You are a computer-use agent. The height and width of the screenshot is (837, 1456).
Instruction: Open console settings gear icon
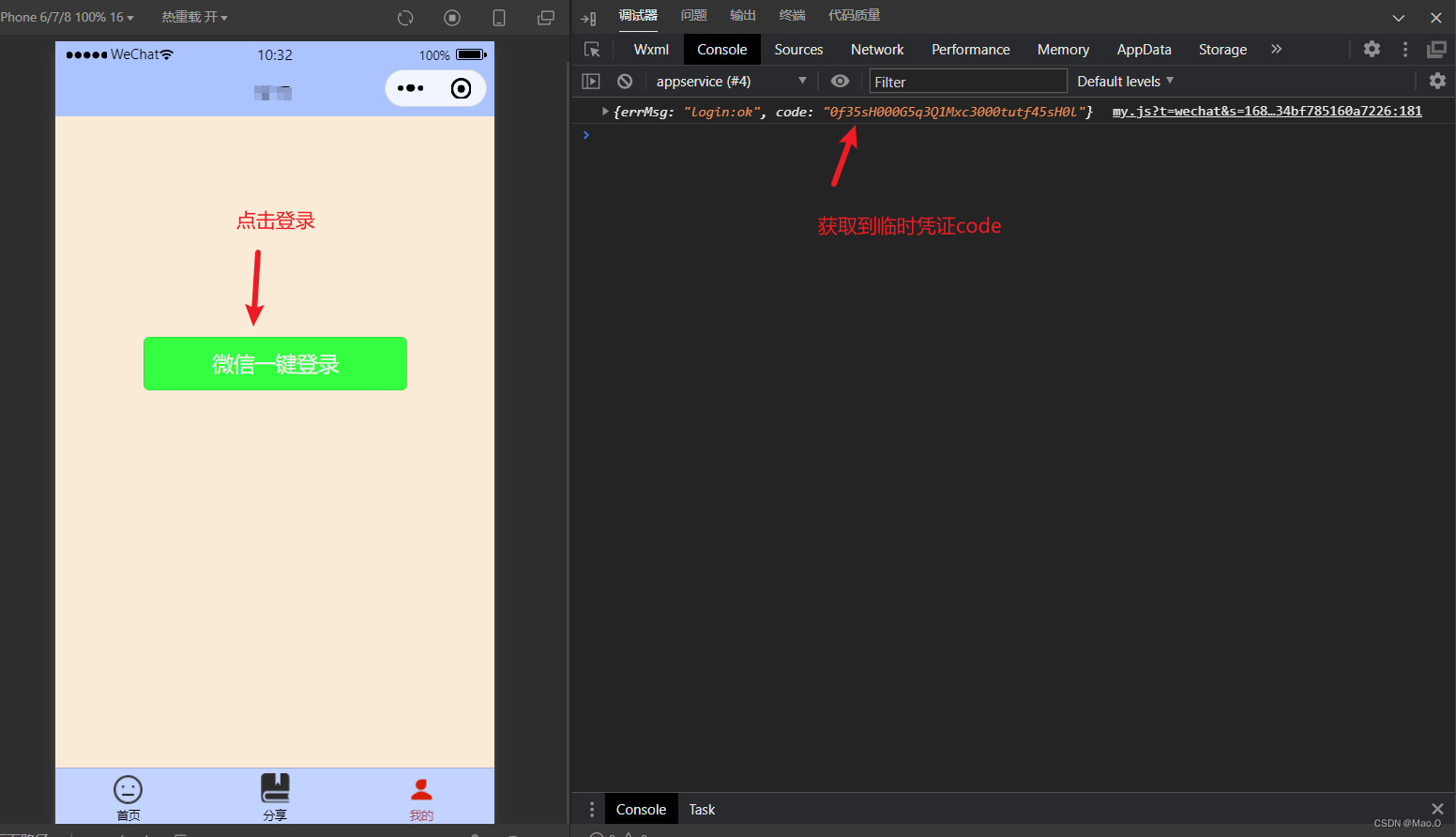click(x=1437, y=81)
